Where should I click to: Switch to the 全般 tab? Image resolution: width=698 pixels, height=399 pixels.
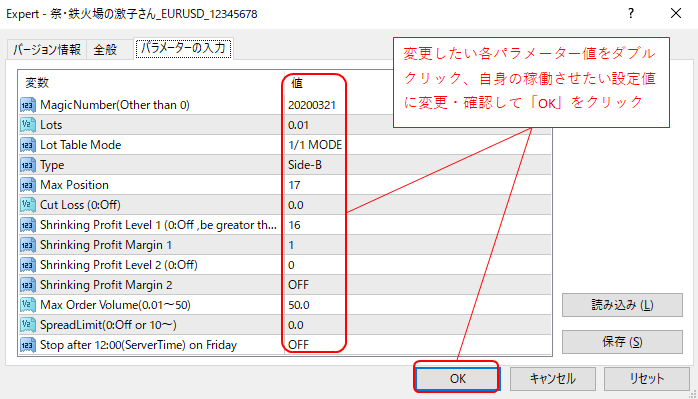pos(105,49)
